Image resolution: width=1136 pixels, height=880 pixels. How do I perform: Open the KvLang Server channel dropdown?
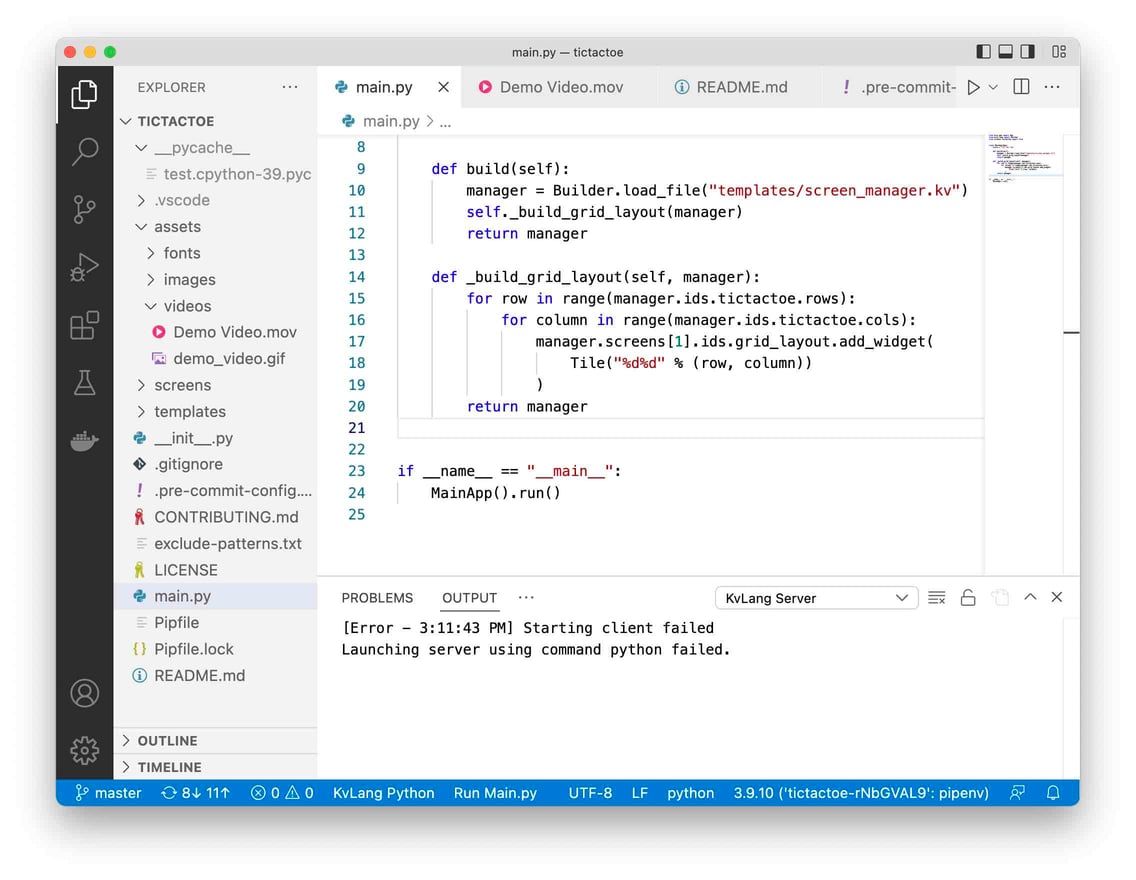click(816, 597)
